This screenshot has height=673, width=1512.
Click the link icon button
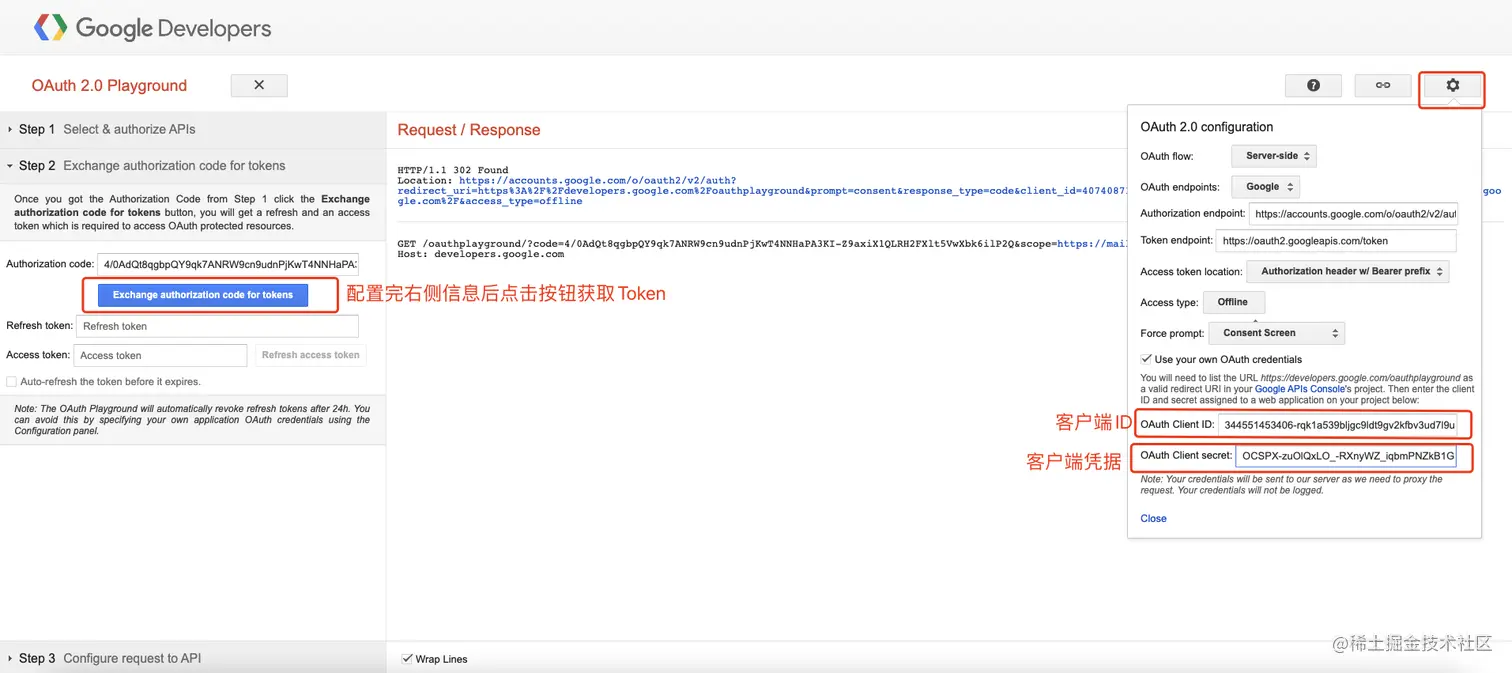click(x=1383, y=86)
